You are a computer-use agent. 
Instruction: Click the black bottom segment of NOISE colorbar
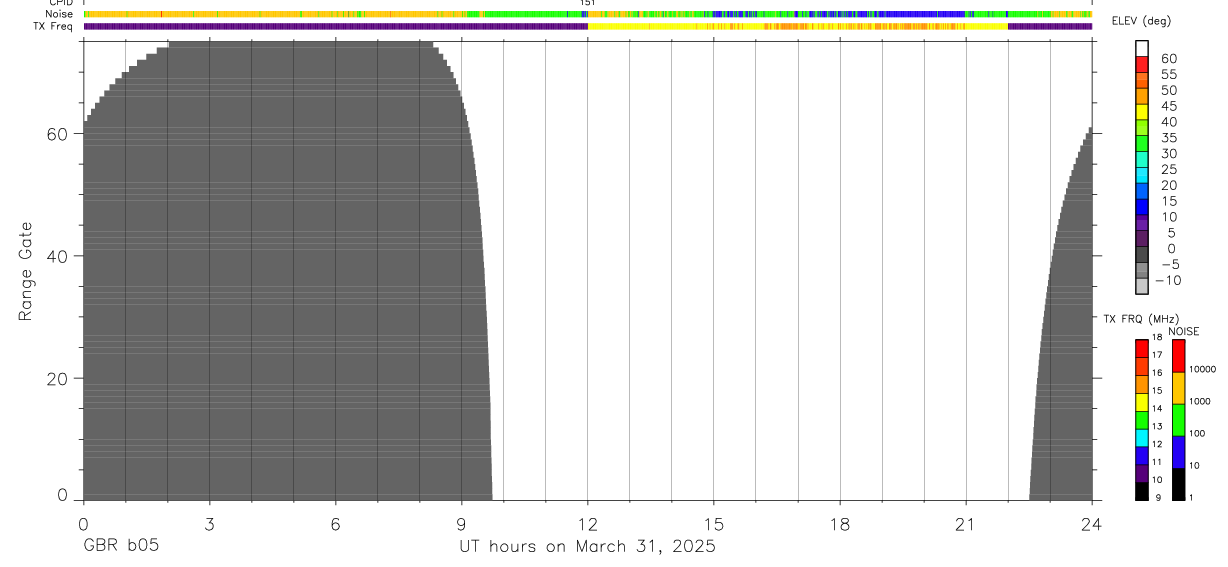pos(1178,484)
